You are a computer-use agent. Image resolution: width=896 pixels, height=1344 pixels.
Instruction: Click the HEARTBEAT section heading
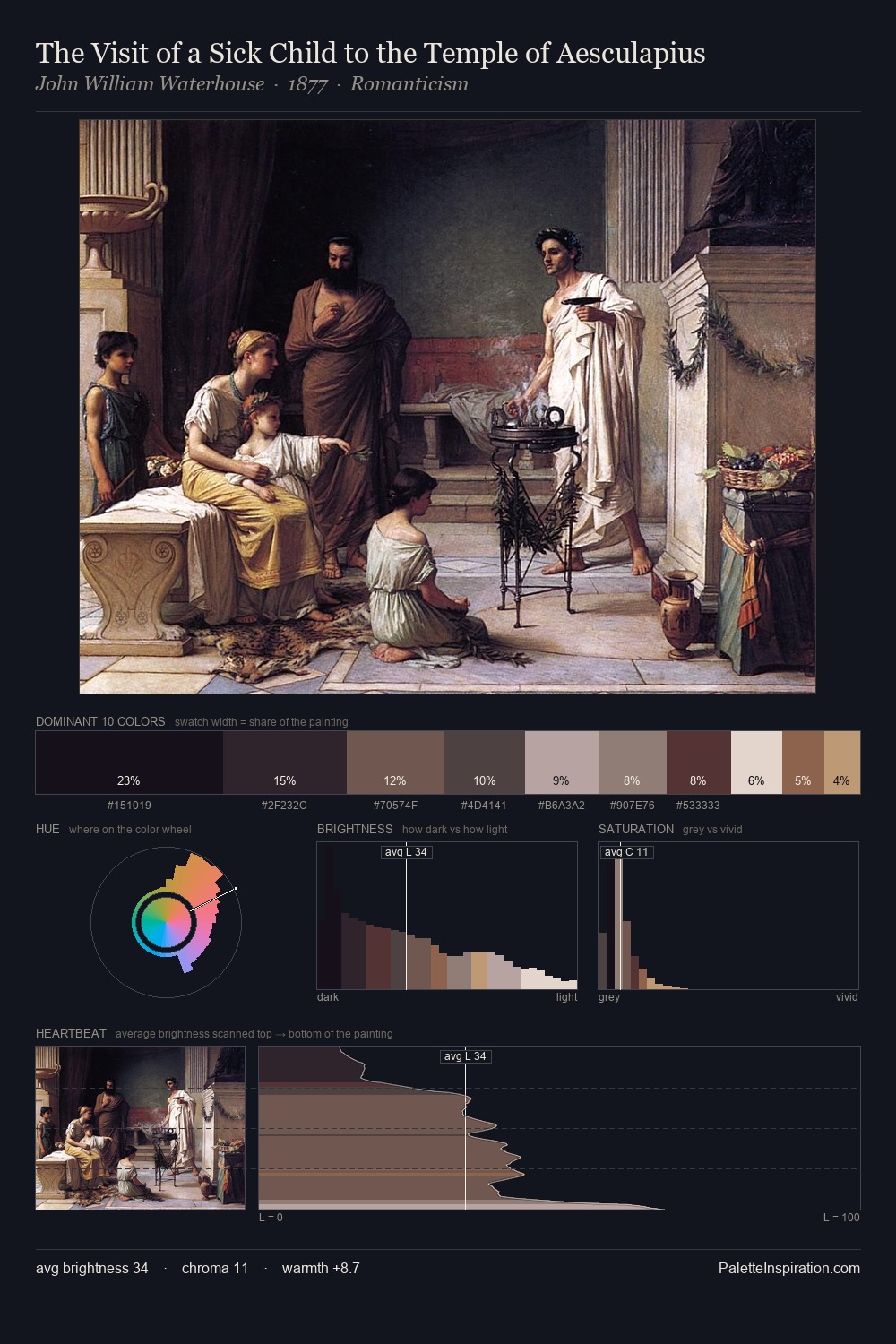click(x=71, y=1033)
